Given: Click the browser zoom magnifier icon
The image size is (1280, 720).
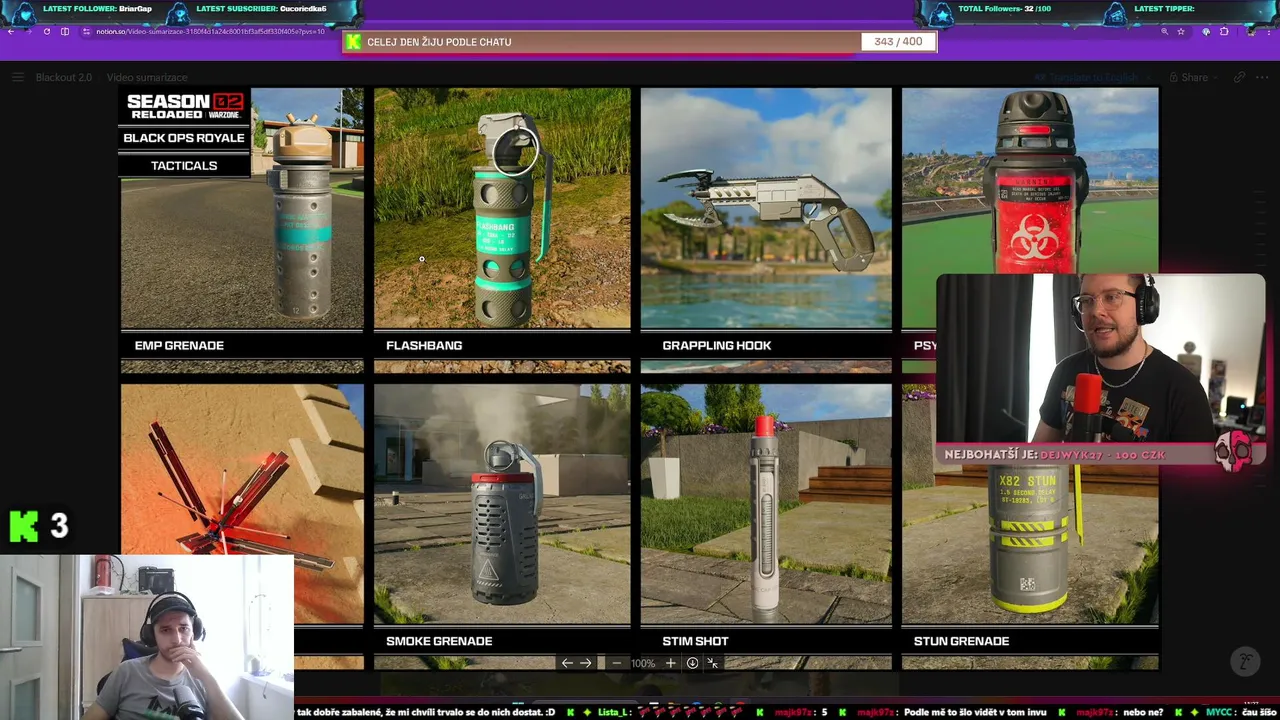Looking at the screenshot, I should tap(1164, 32).
